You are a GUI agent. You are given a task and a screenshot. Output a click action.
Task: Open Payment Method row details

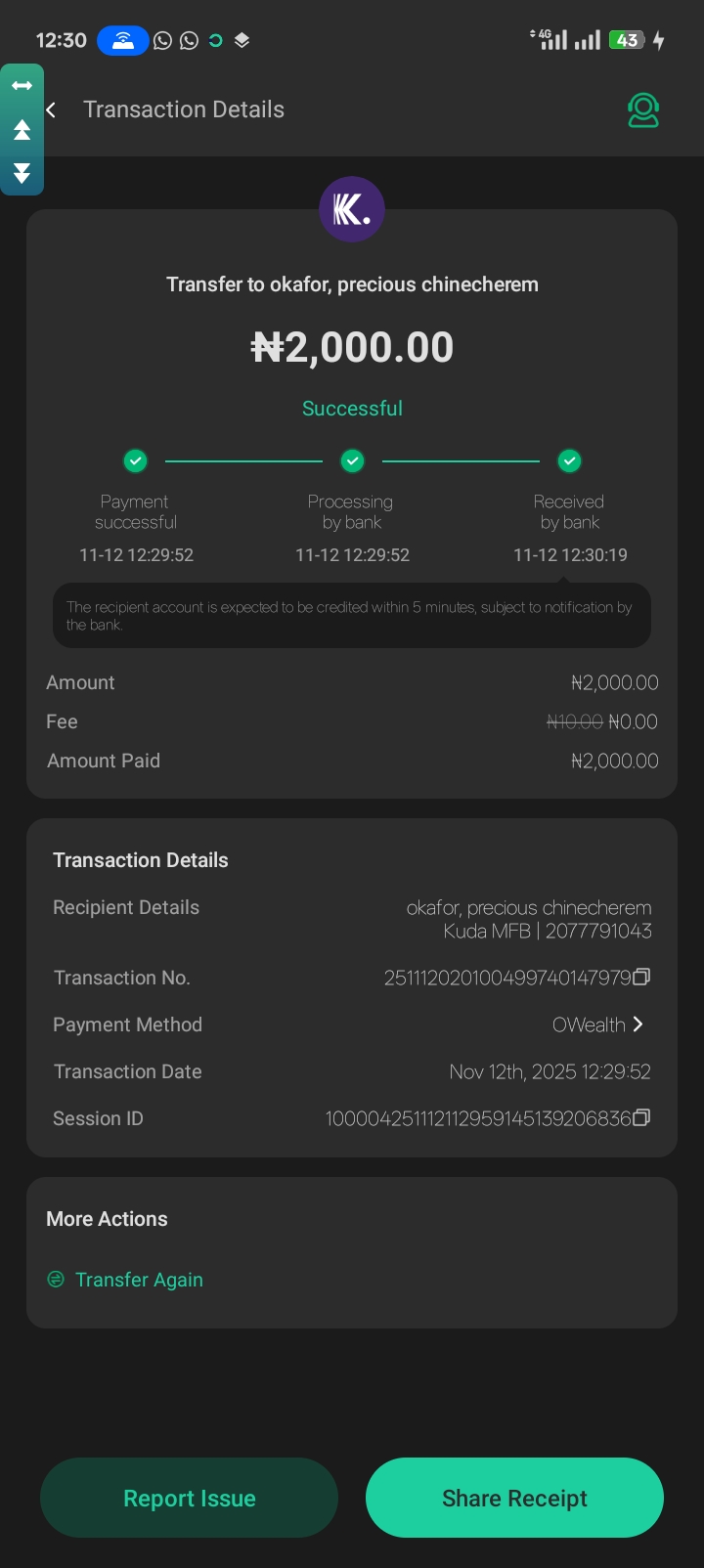[352, 1024]
